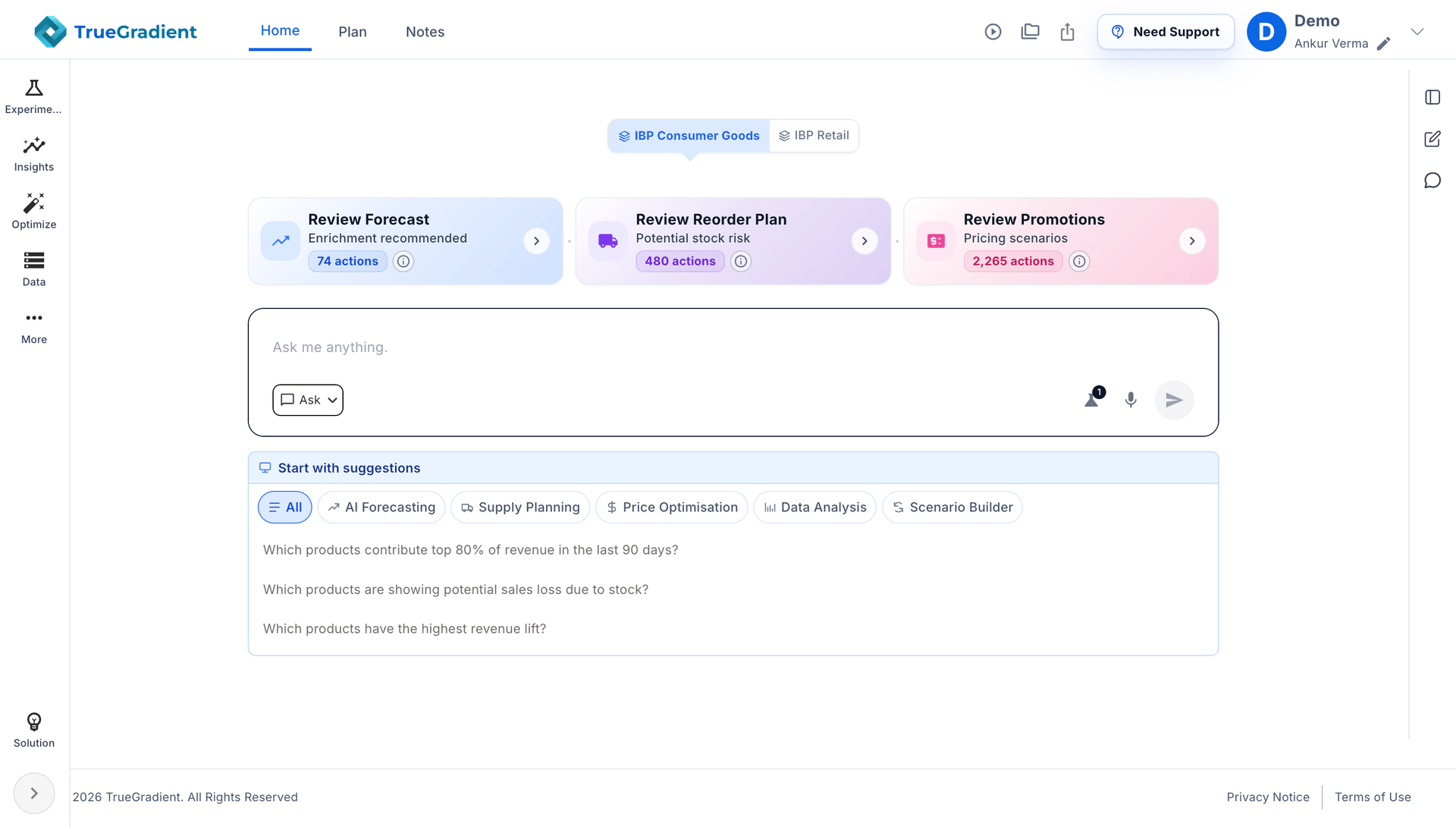
Task: Click the Review Forecast trend icon
Action: point(281,241)
